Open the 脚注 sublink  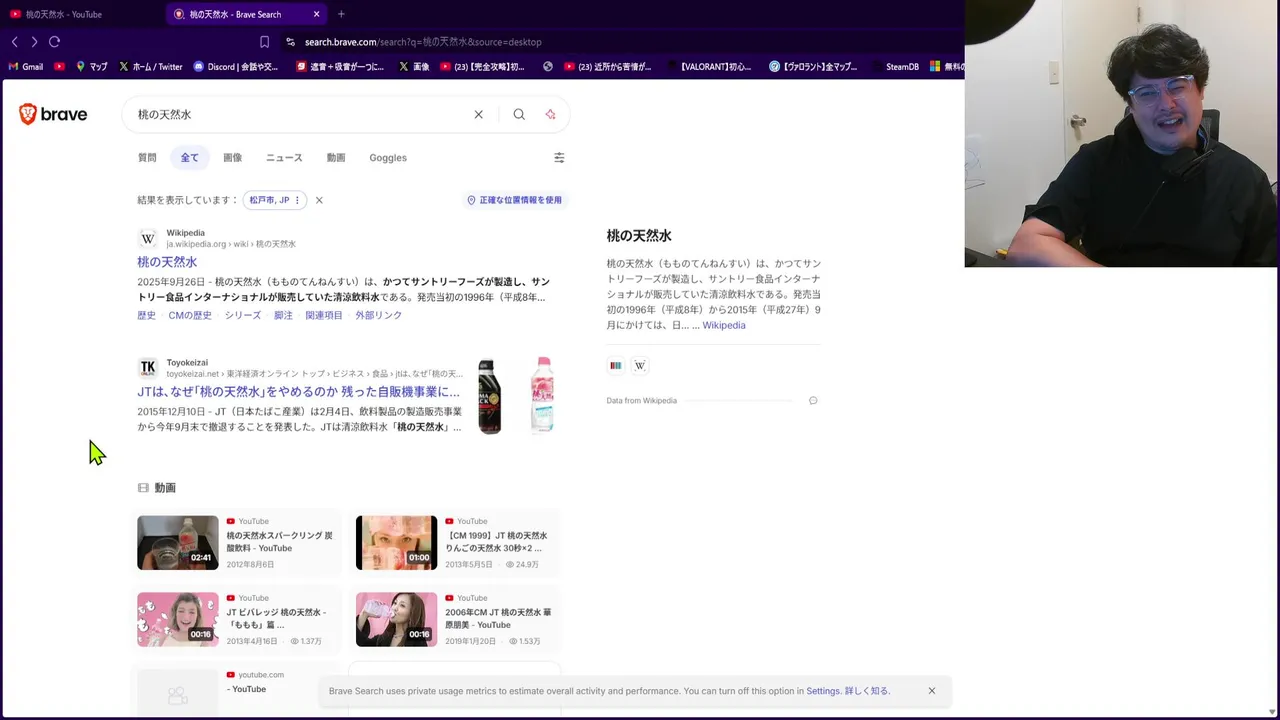[283, 315]
